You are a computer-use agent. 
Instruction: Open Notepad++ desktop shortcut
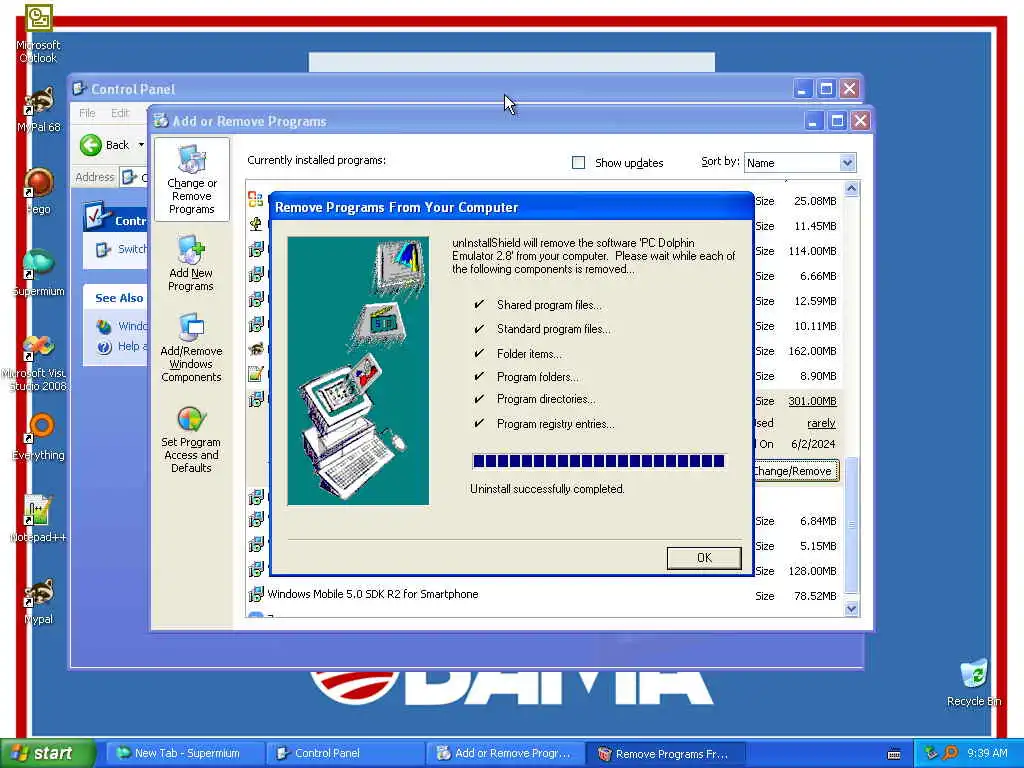click(38, 519)
